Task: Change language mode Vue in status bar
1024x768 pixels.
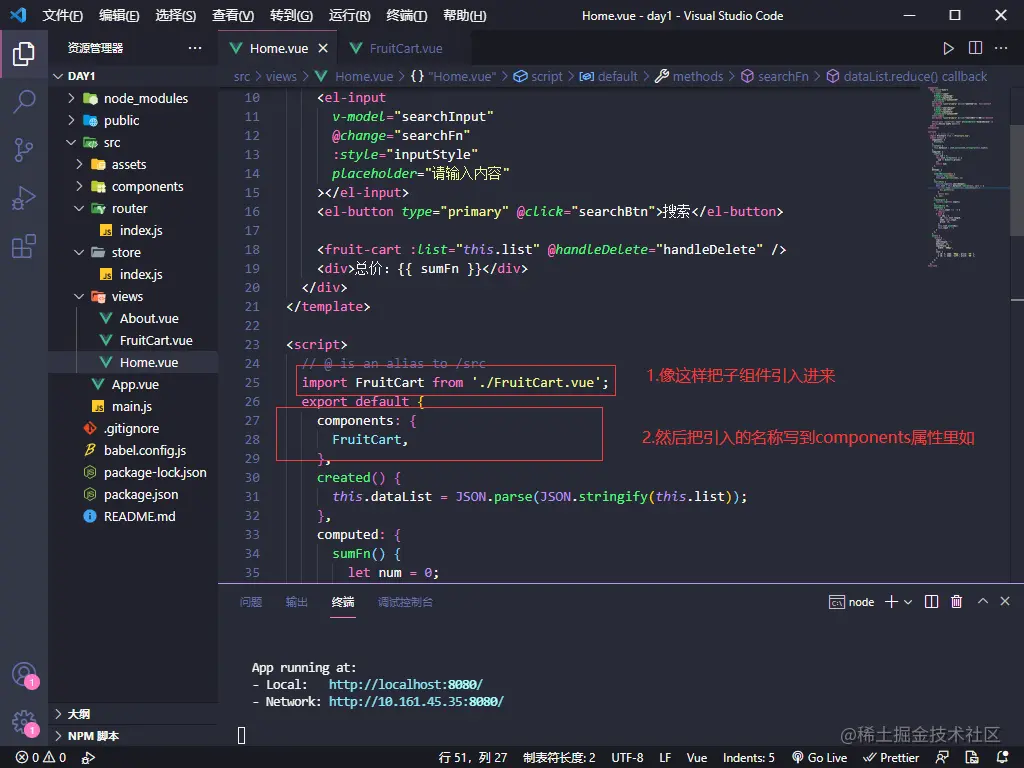Action: 696,758
